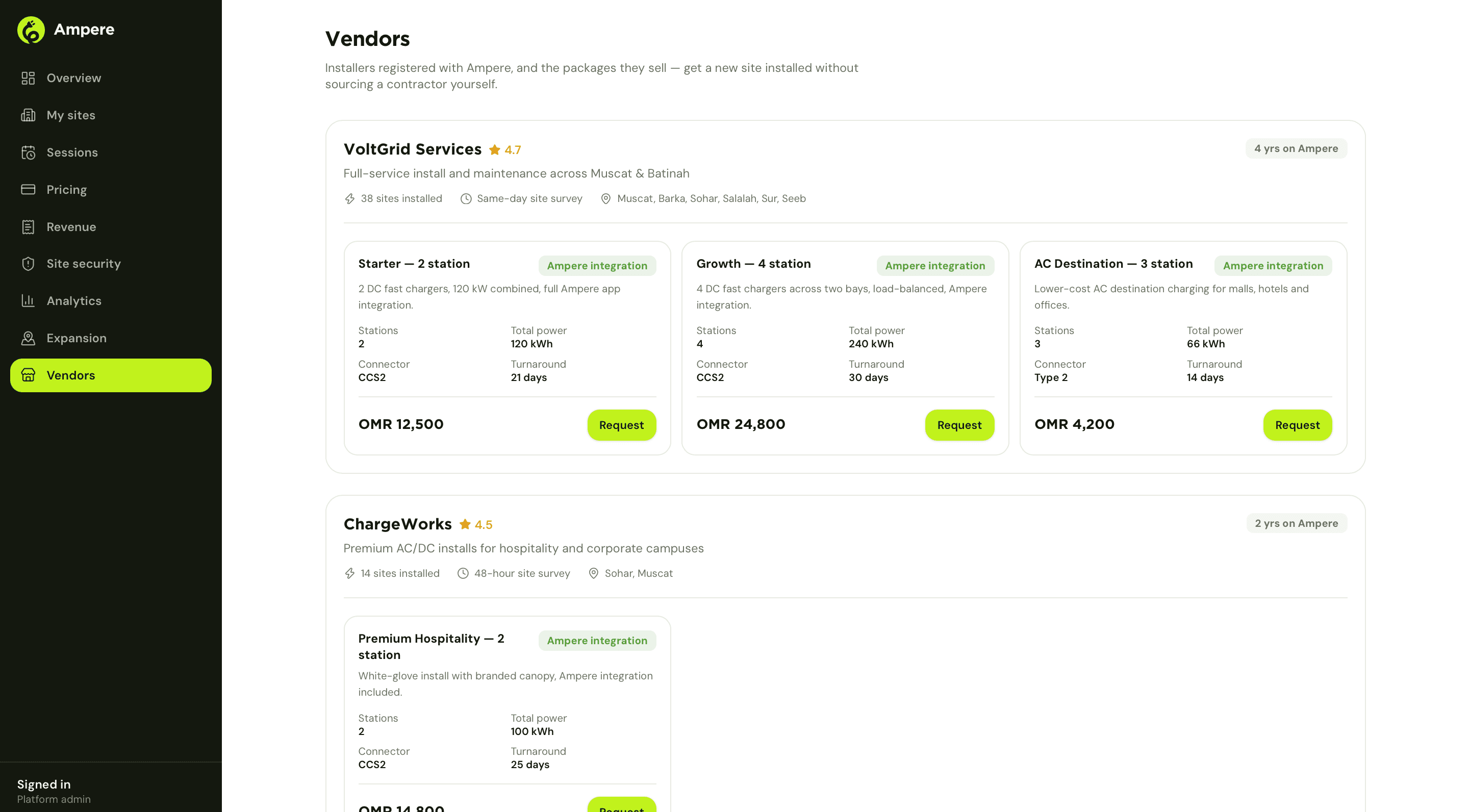This screenshot has width=1469, height=812.
Task: Click ChargeWorks vendor name
Action: [x=397, y=524]
